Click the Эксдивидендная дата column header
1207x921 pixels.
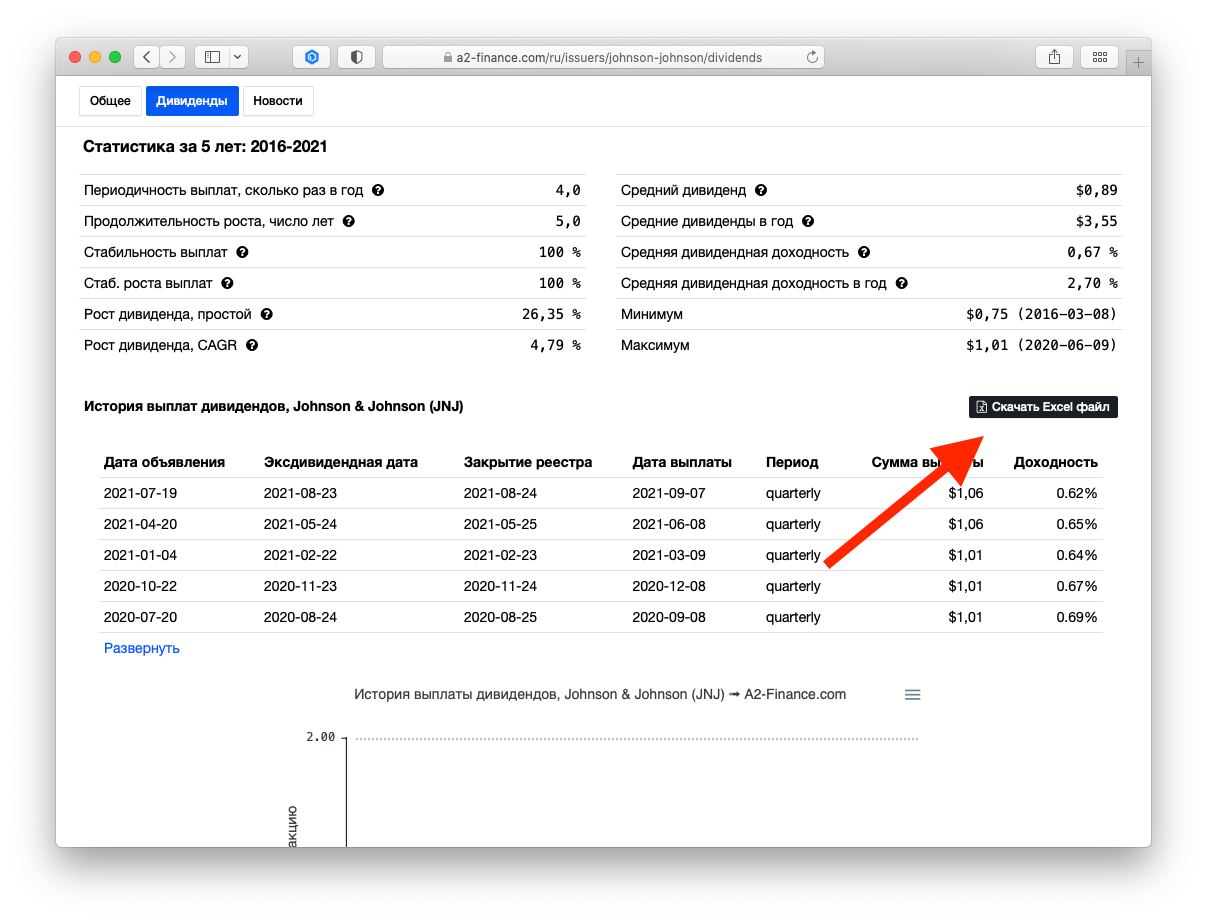point(341,462)
